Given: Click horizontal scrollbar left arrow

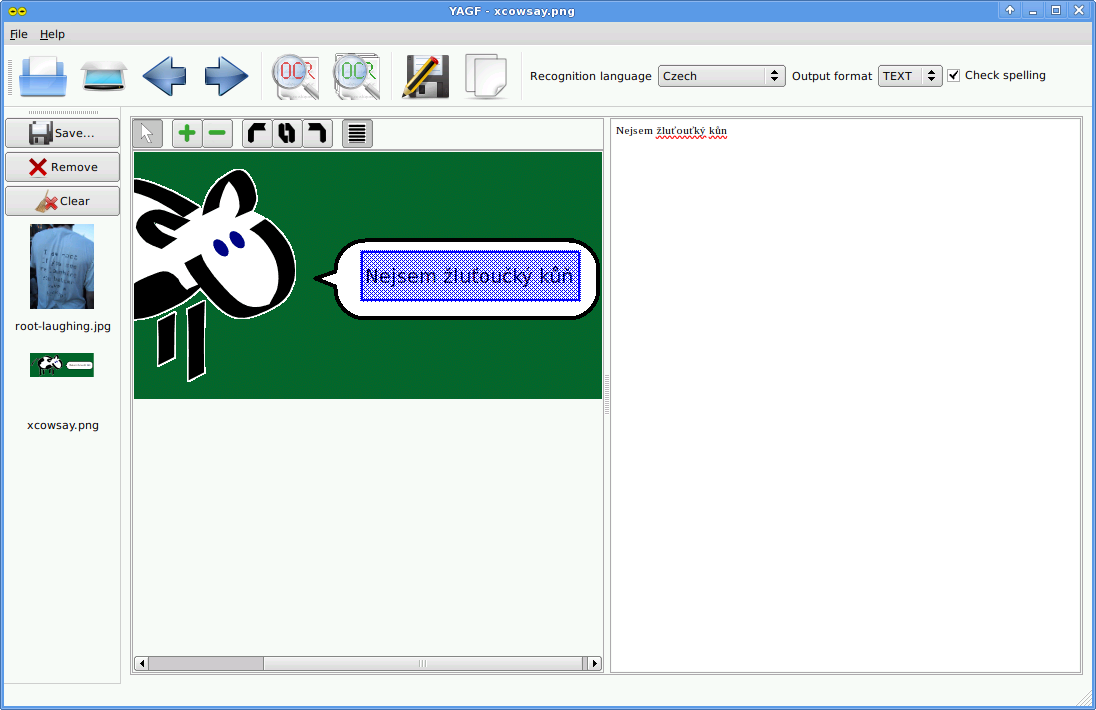Looking at the screenshot, I should [141, 663].
